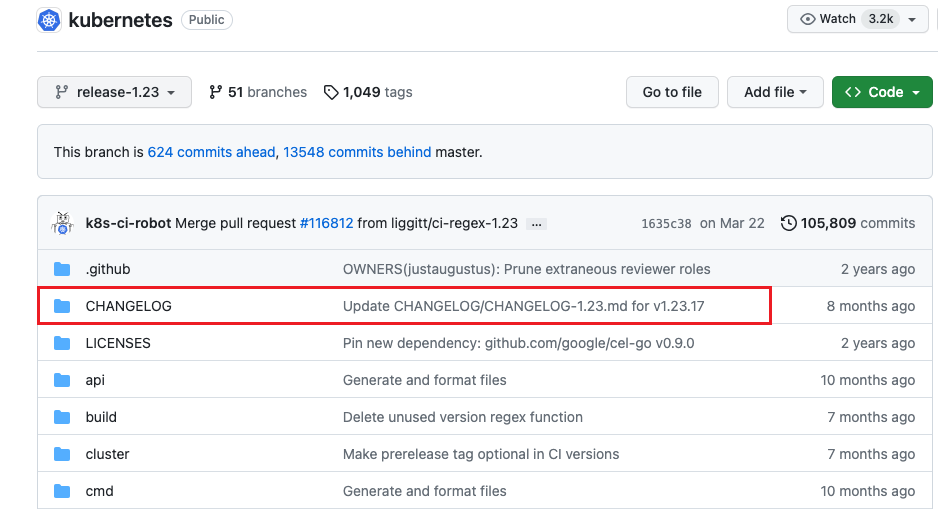Open the api row's Generate and format files commit
The width and height of the screenshot is (938, 509).
pyautogui.click(x=425, y=380)
